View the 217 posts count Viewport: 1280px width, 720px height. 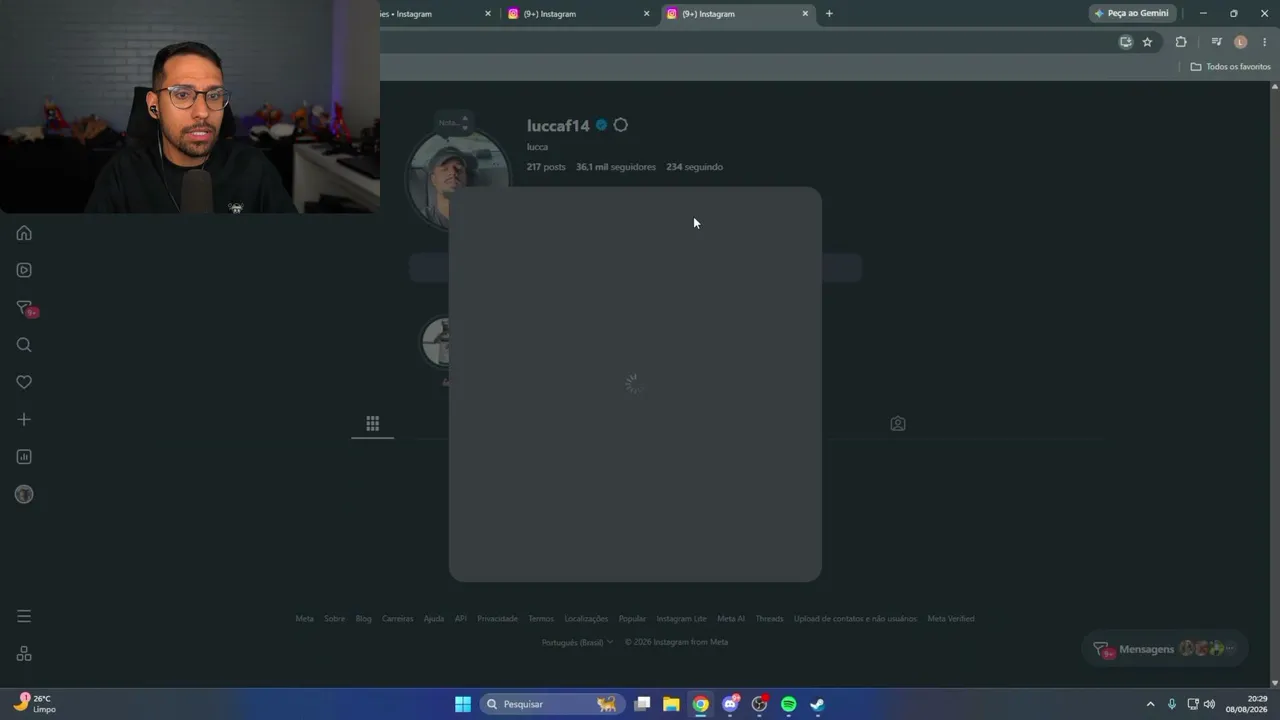pos(546,167)
